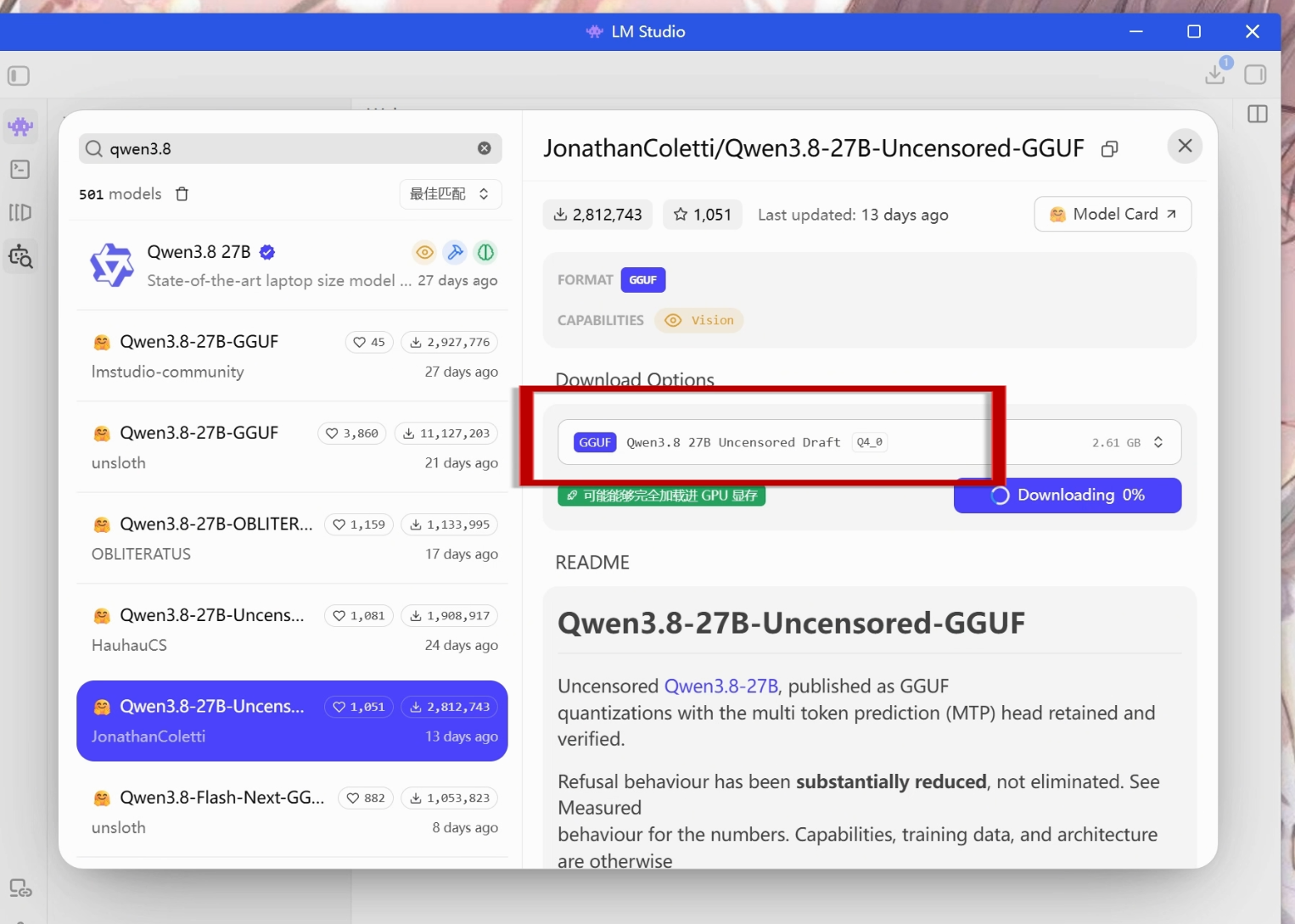1295x924 pixels.
Task: Click the blue GGUF format badge
Action: click(643, 280)
